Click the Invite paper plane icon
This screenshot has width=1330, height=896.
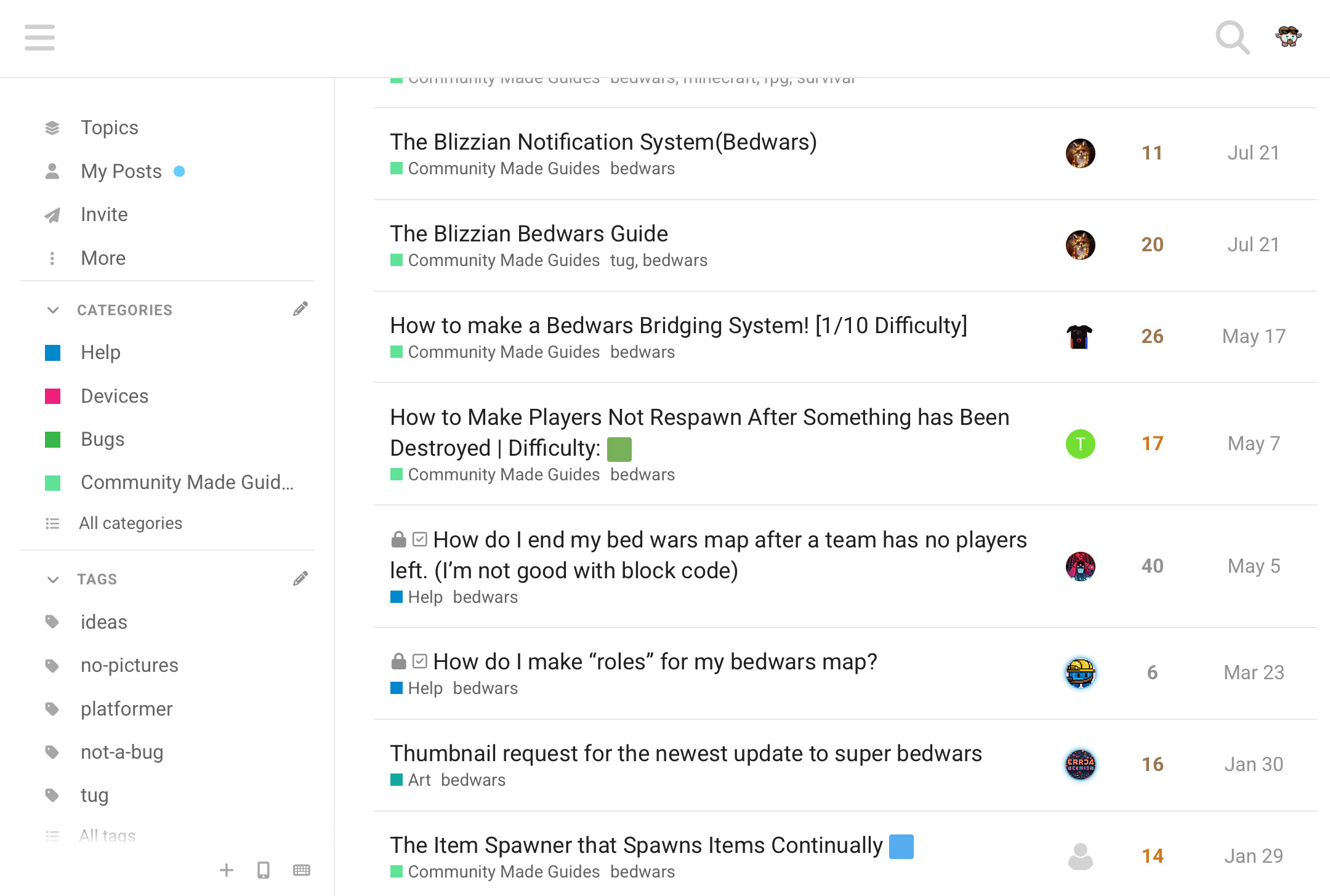[x=52, y=215]
